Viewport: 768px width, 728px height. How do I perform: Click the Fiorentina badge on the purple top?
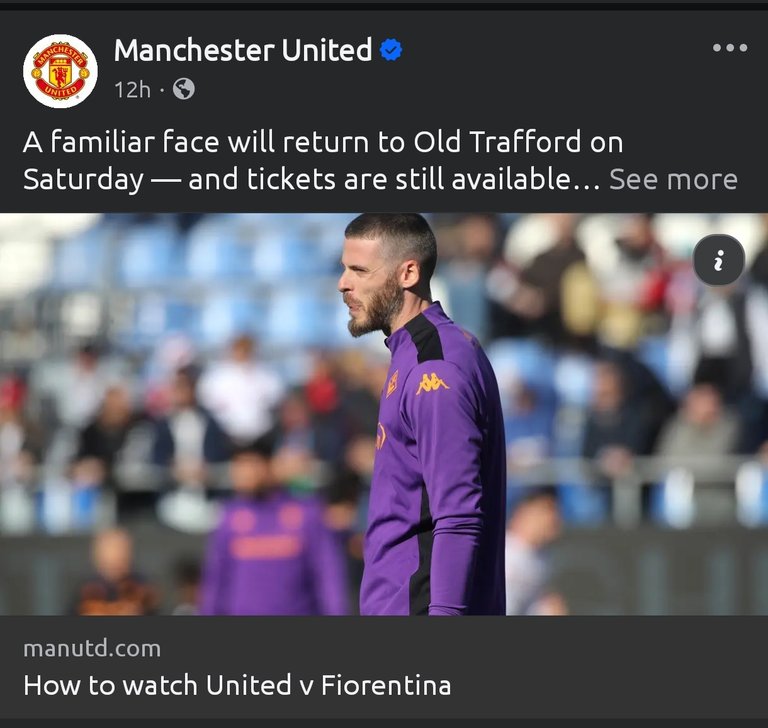(x=392, y=383)
